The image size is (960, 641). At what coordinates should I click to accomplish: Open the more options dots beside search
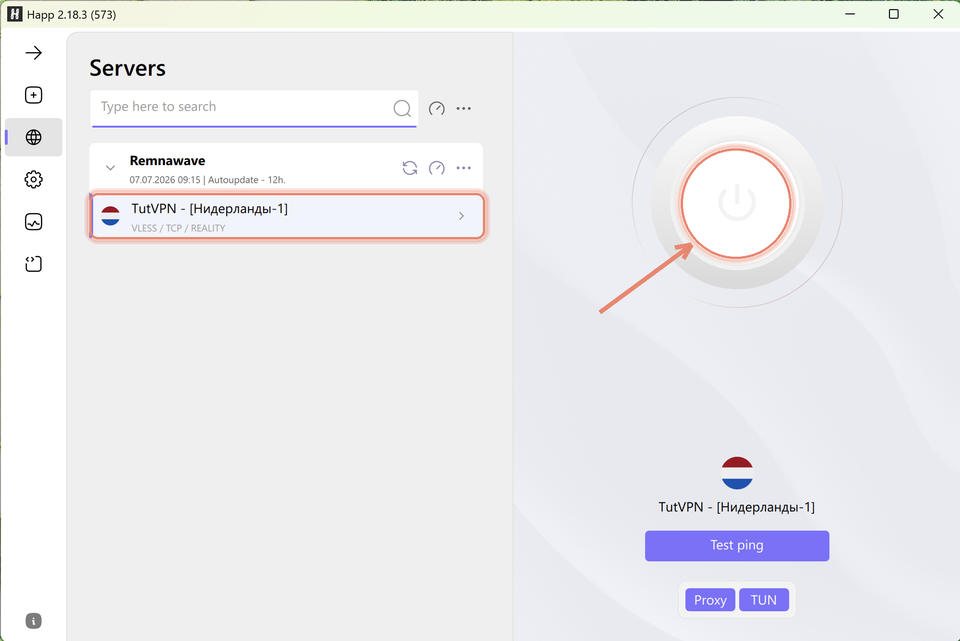[463, 108]
